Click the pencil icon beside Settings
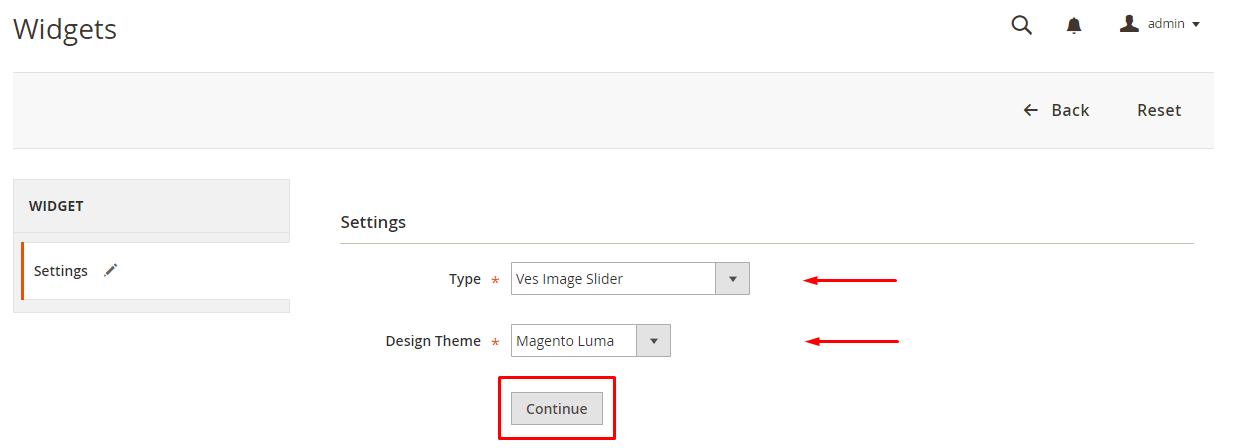The width and height of the screenshot is (1233, 448). coord(111,270)
